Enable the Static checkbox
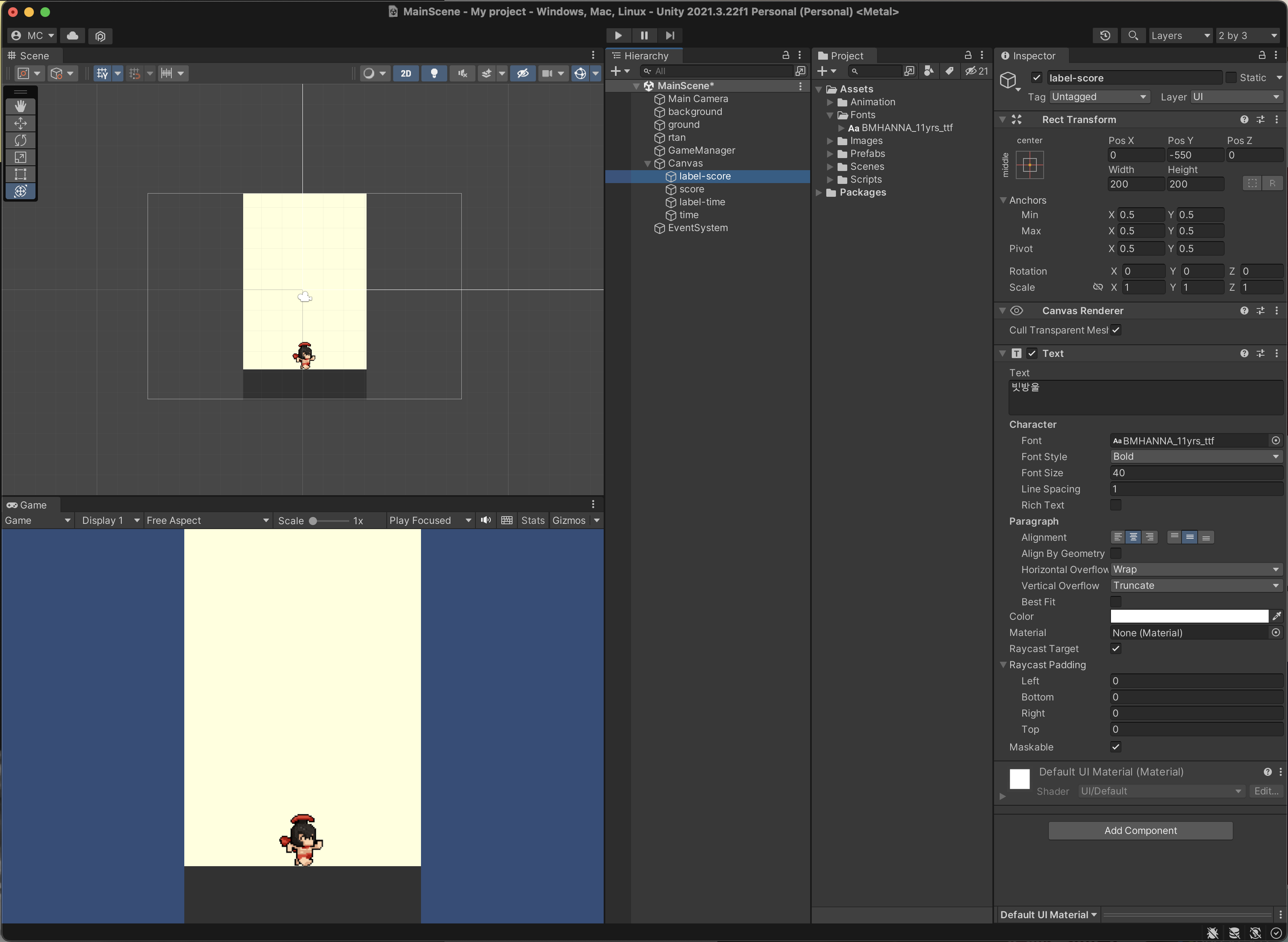 click(1231, 77)
